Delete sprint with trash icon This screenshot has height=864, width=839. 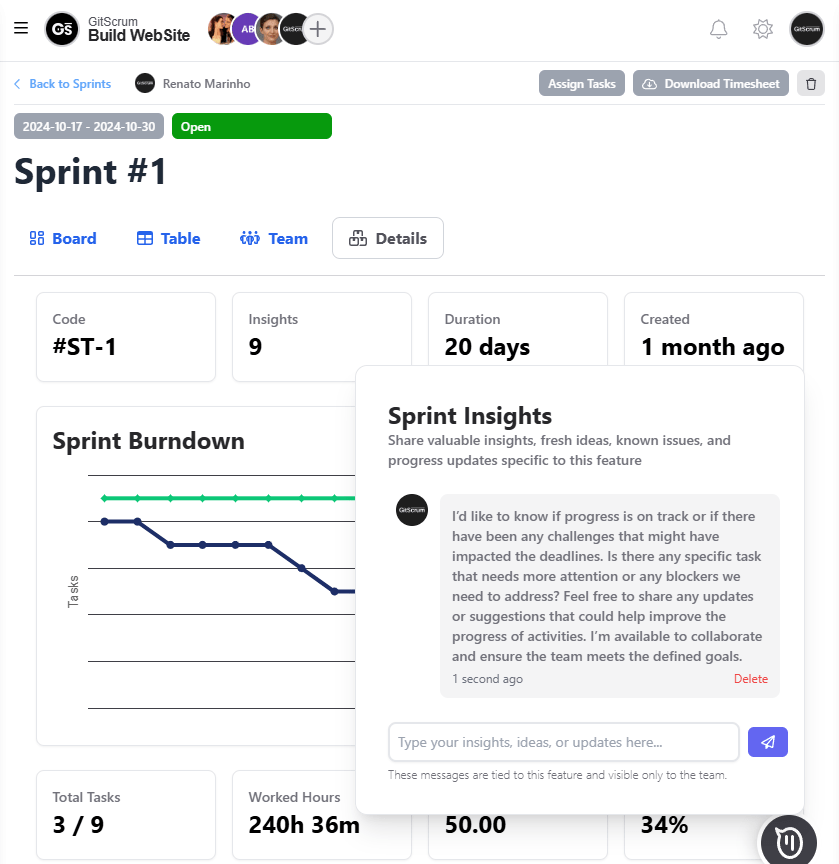[x=811, y=83]
